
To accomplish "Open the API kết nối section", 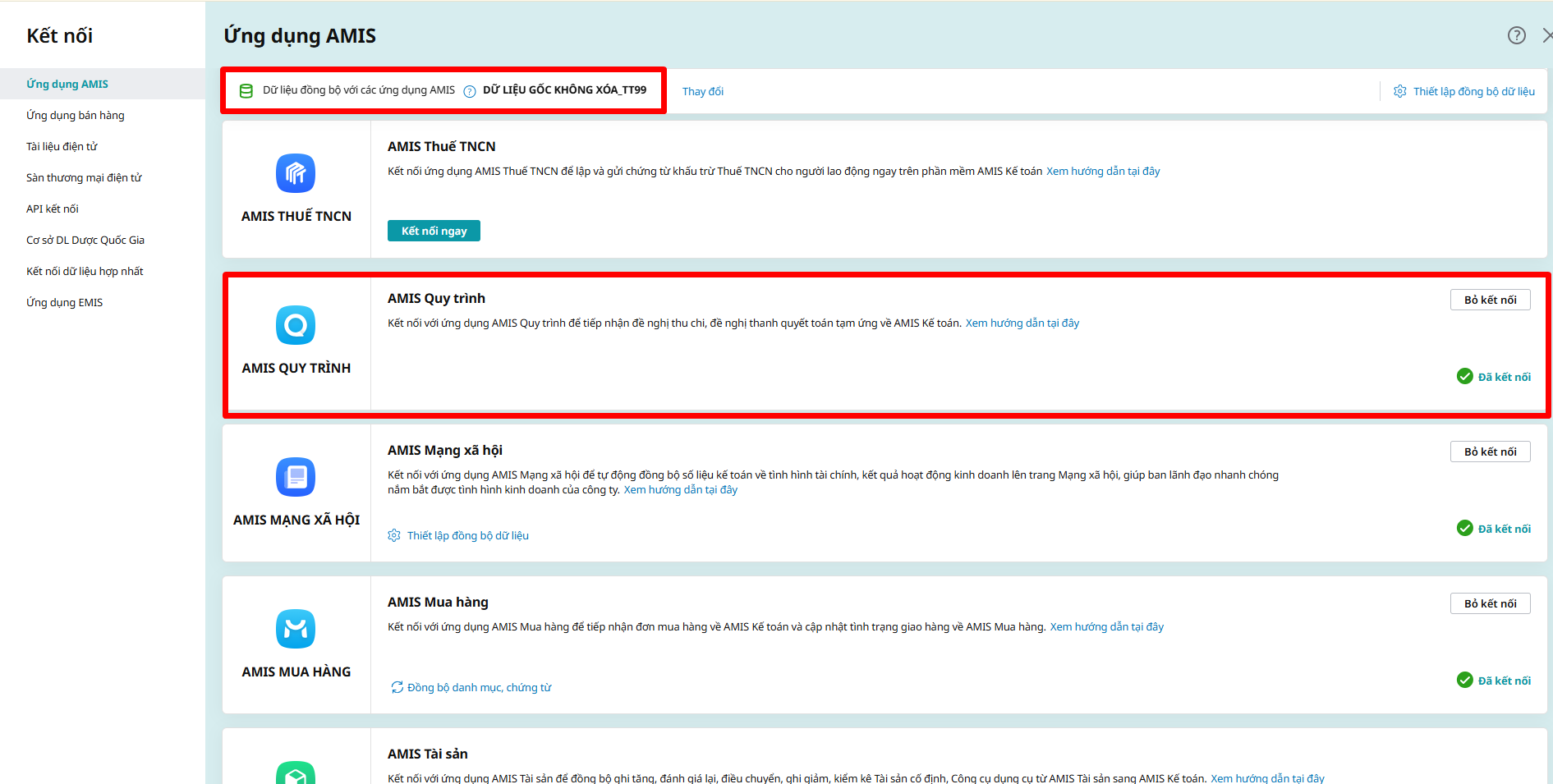I will point(103,209).
